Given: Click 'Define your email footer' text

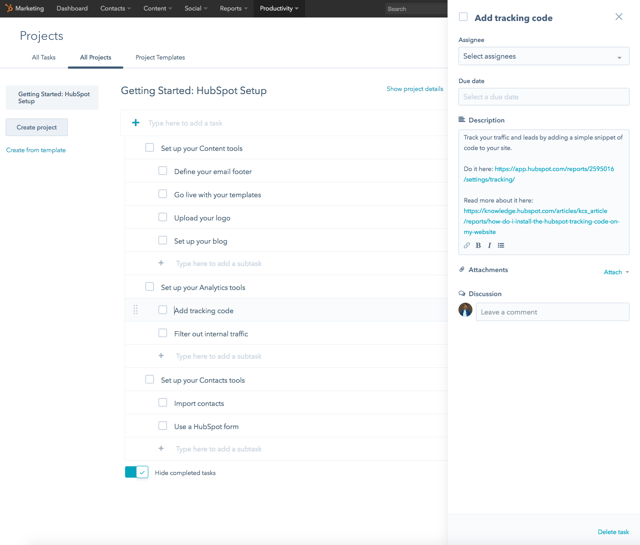Looking at the screenshot, I should [x=213, y=171].
